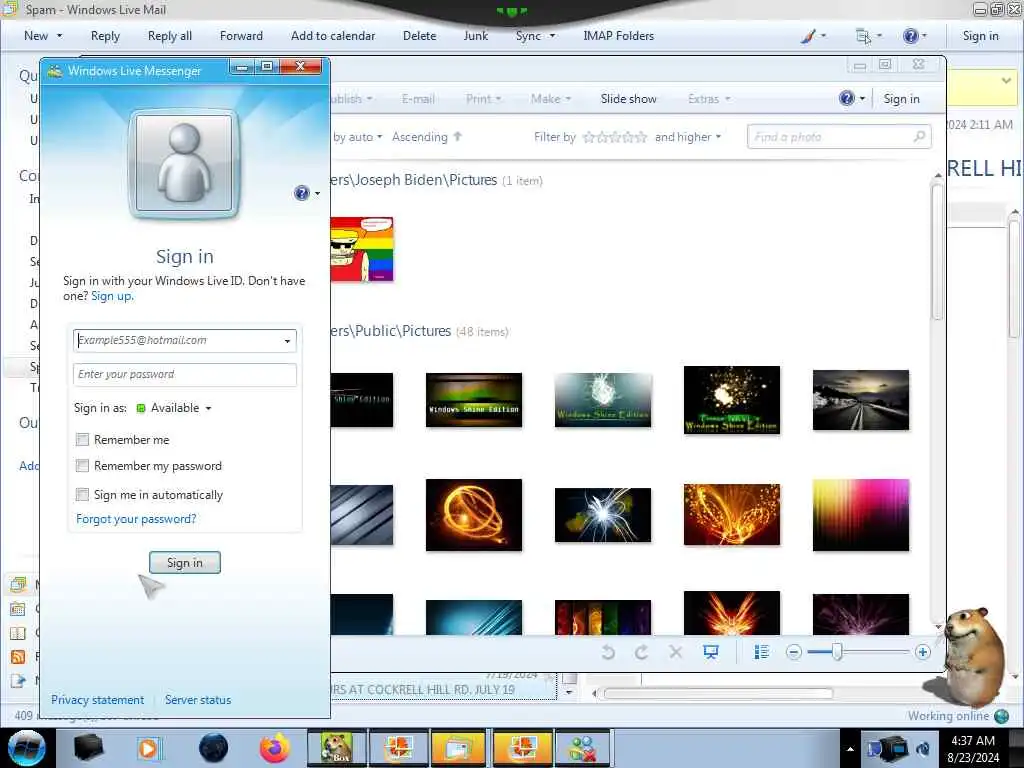Open Firefox from the taskbar

275,748
